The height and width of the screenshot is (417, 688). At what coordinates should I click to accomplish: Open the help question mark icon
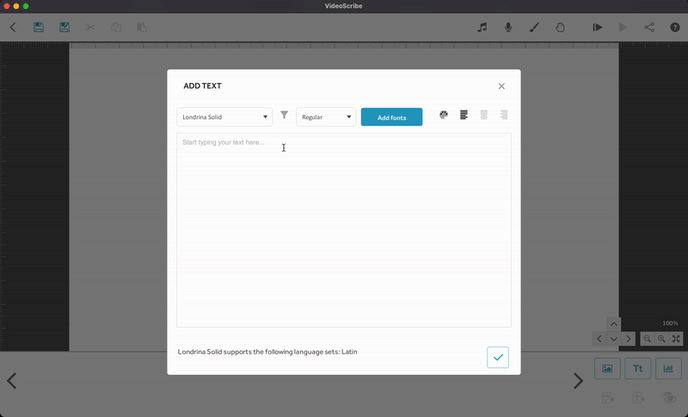pos(675,27)
